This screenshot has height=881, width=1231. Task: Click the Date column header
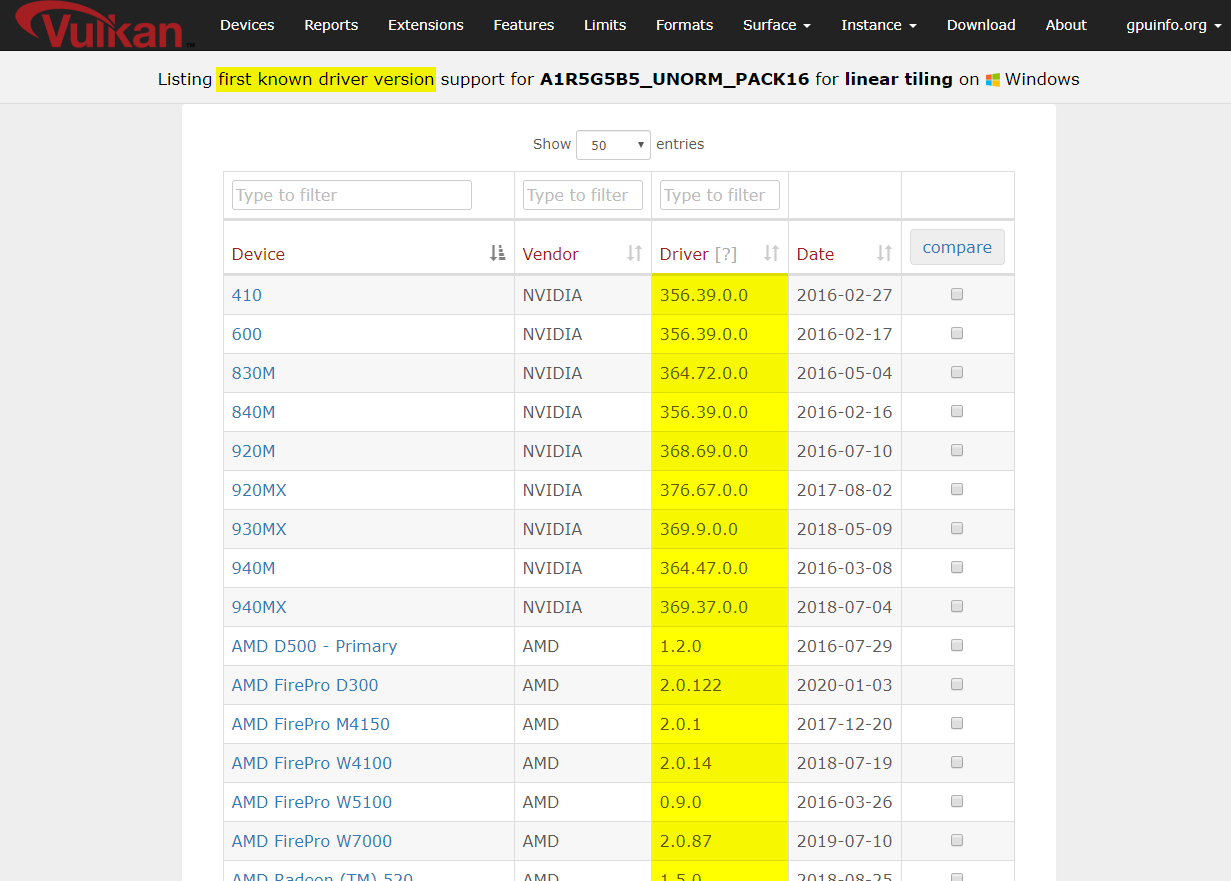click(845, 248)
